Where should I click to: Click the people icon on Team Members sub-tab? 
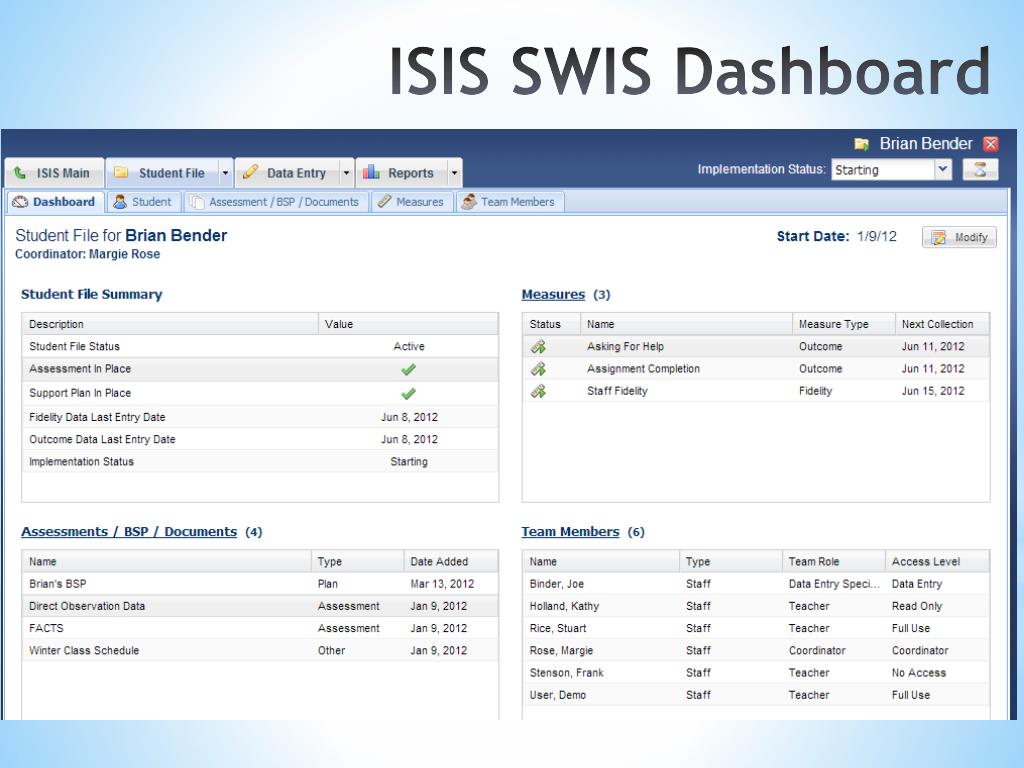[468, 202]
